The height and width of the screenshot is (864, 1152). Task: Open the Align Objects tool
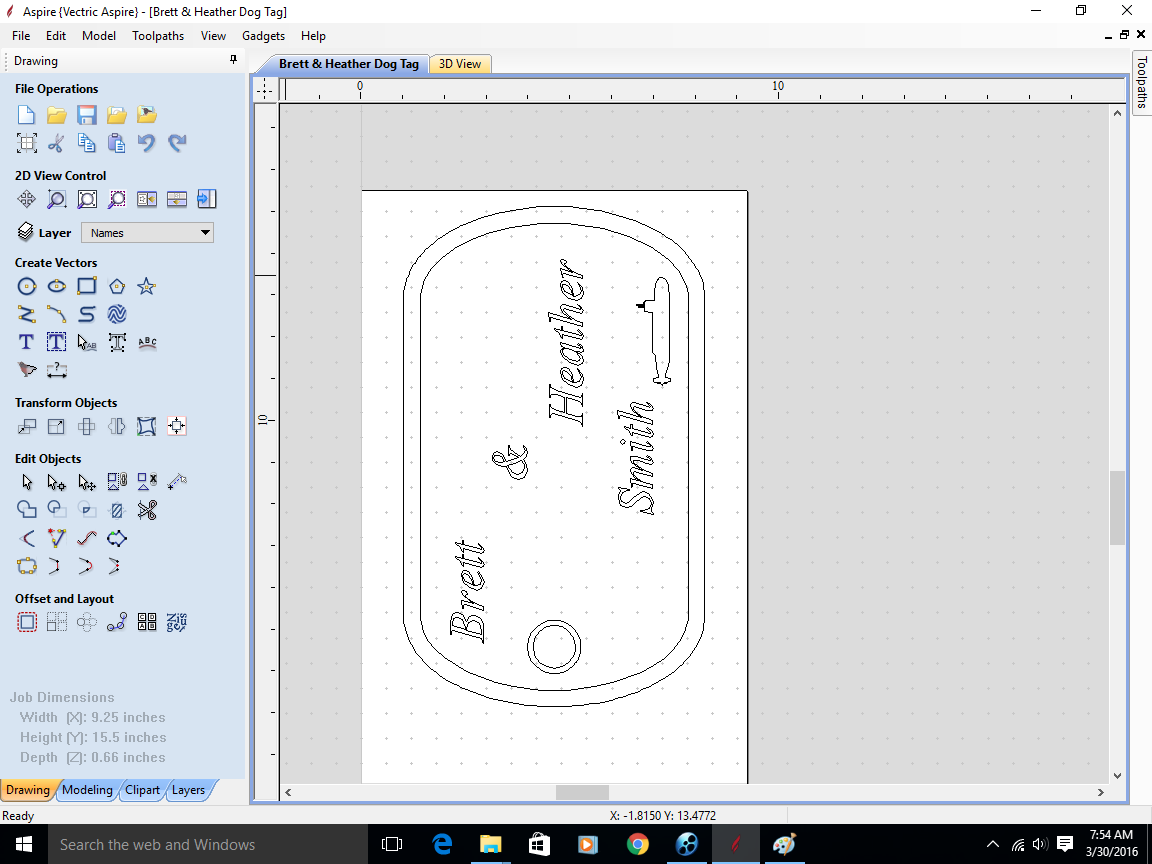pos(177,426)
